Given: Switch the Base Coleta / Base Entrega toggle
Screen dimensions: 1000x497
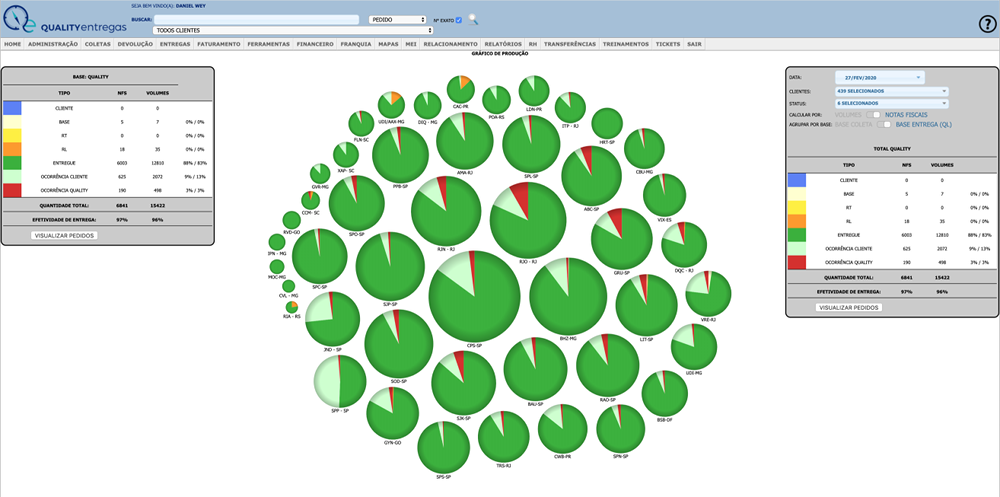Looking at the screenshot, I should coord(885,124).
